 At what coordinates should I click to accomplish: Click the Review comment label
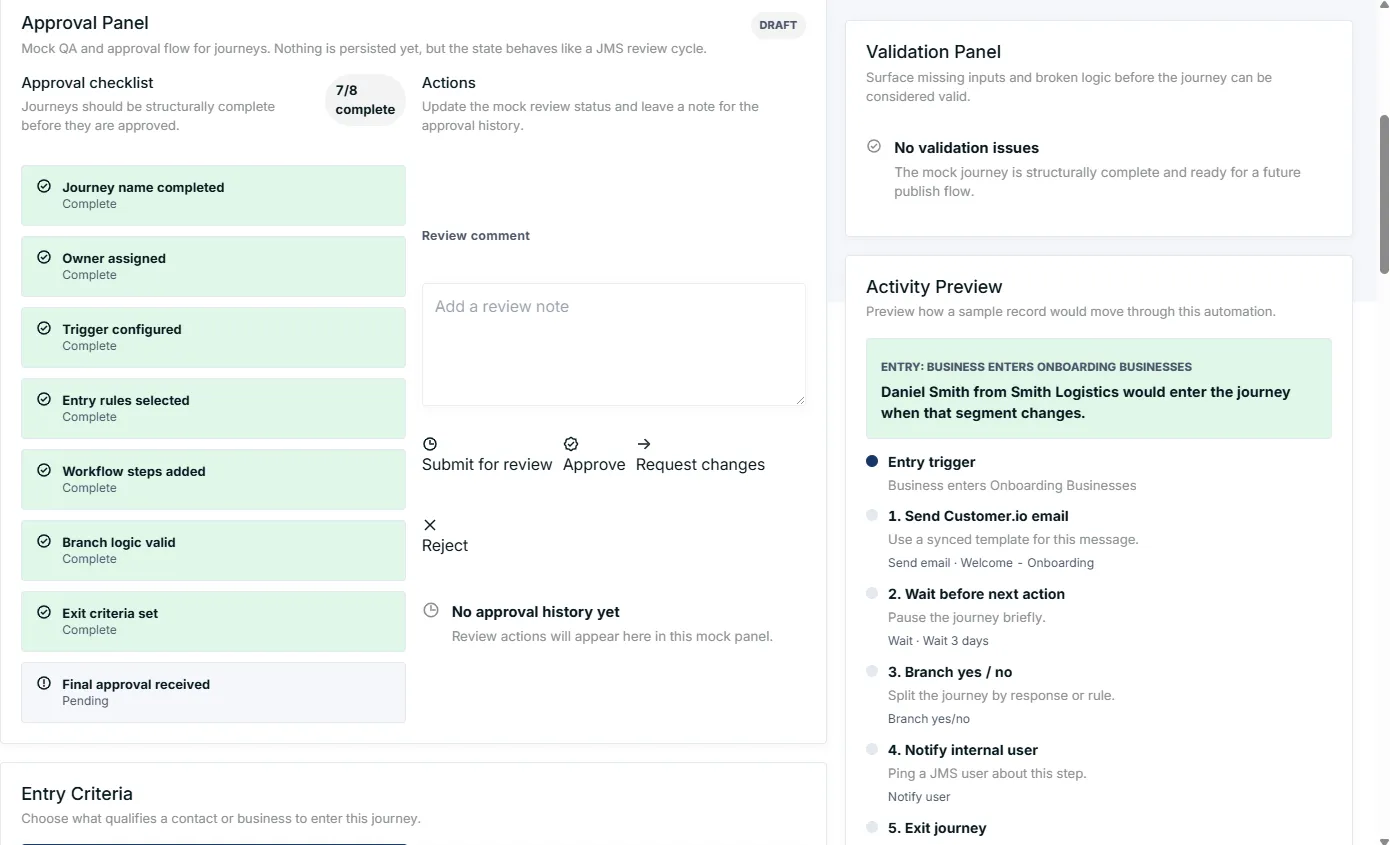pyautogui.click(x=476, y=236)
